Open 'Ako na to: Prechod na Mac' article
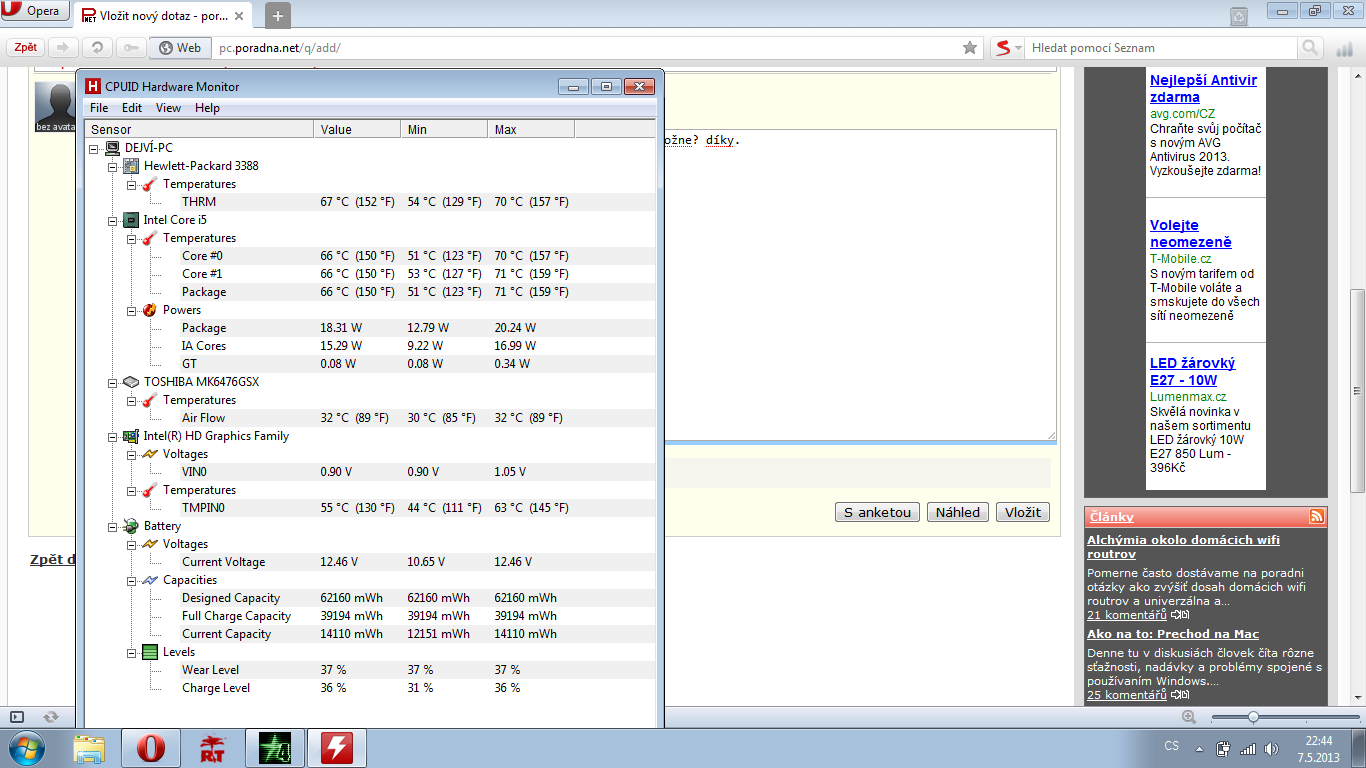The width and height of the screenshot is (1366, 768). (1173, 634)
